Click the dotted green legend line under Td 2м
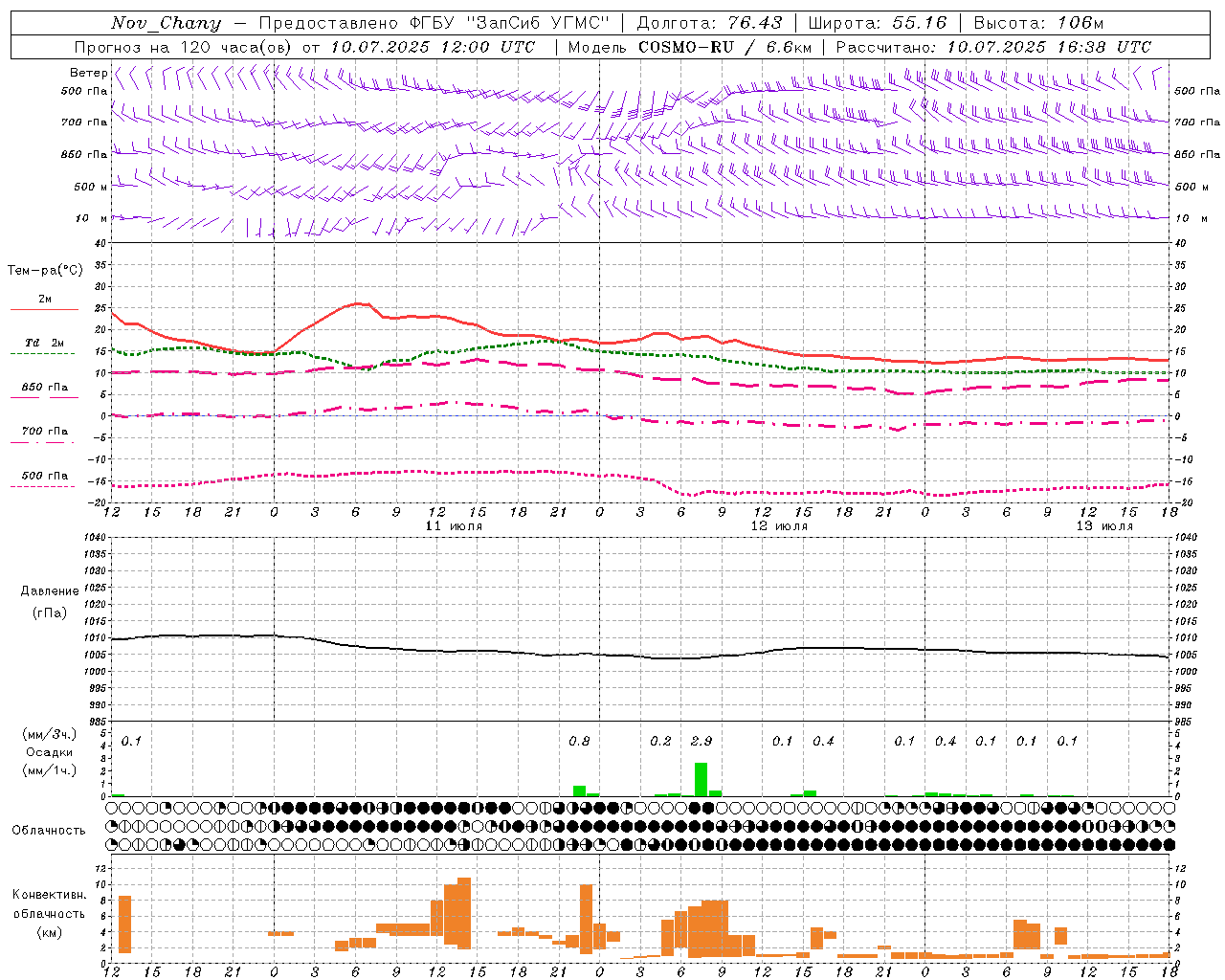The height and width of the screenshot is (980, 1225). coord(42,354)
